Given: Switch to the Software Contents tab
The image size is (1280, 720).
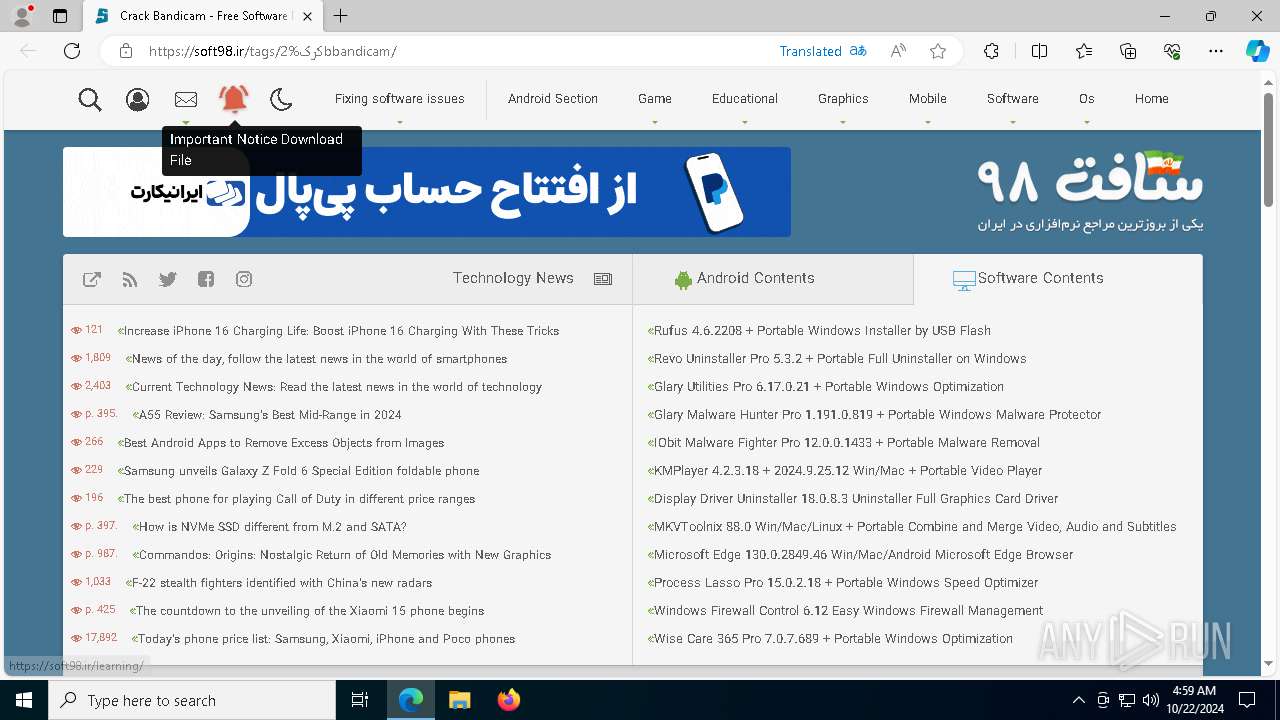Looking at the screenshot, I should tap(1058, 279).
